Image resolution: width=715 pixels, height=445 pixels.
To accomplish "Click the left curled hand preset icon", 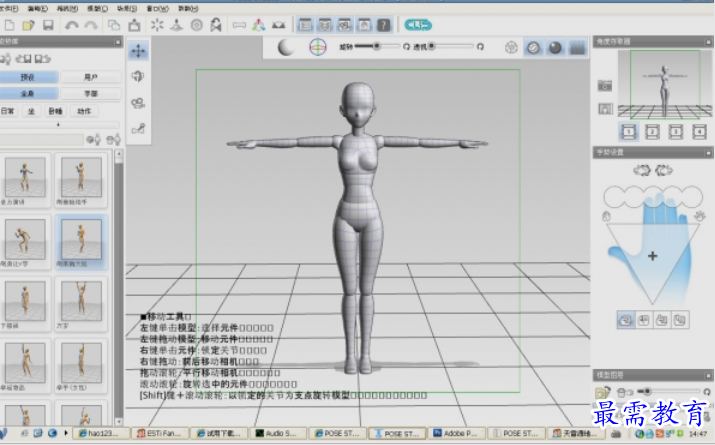I will (642, 171).
